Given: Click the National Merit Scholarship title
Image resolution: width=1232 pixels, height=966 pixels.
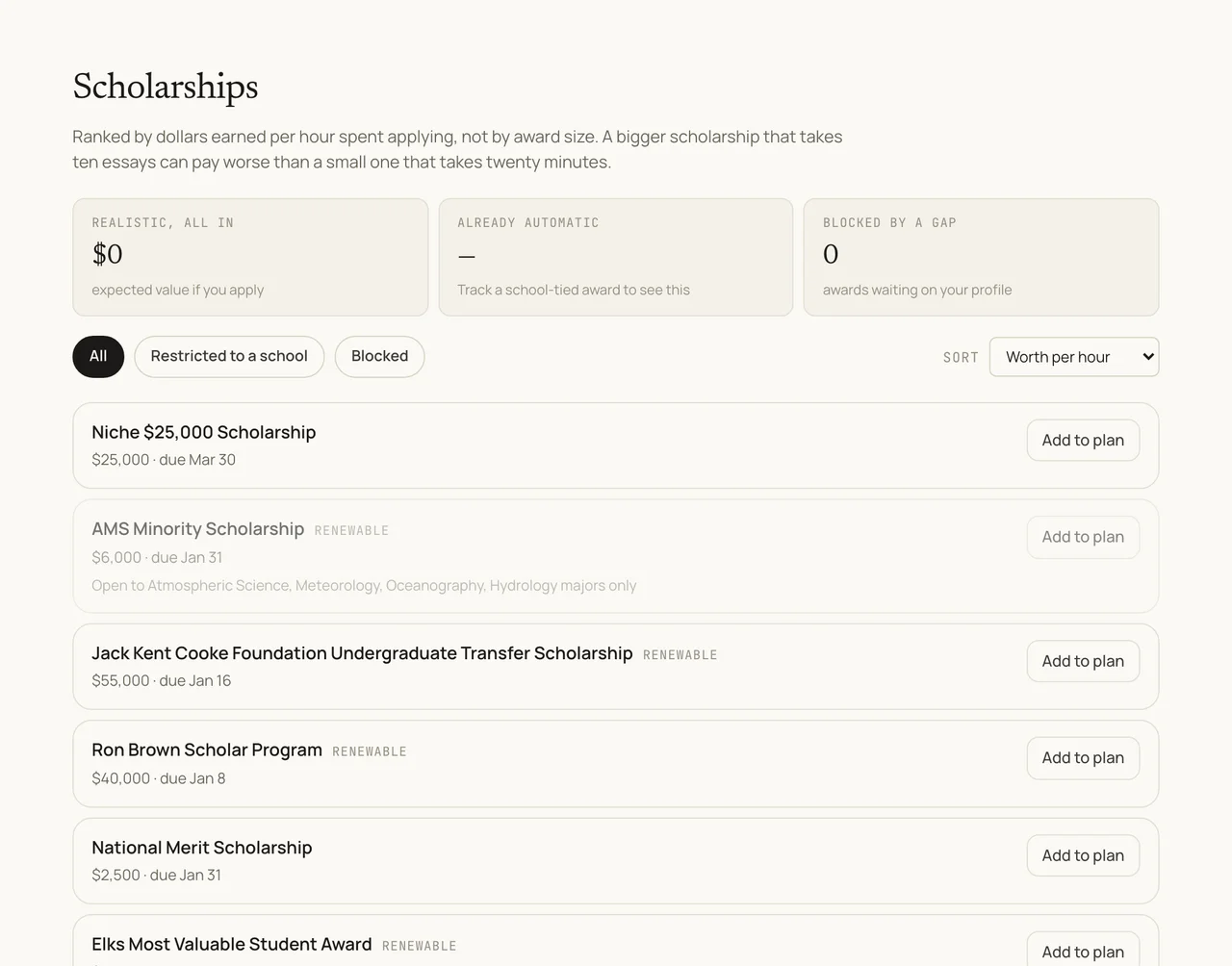Looking at the screenshot, I should 202,848.
